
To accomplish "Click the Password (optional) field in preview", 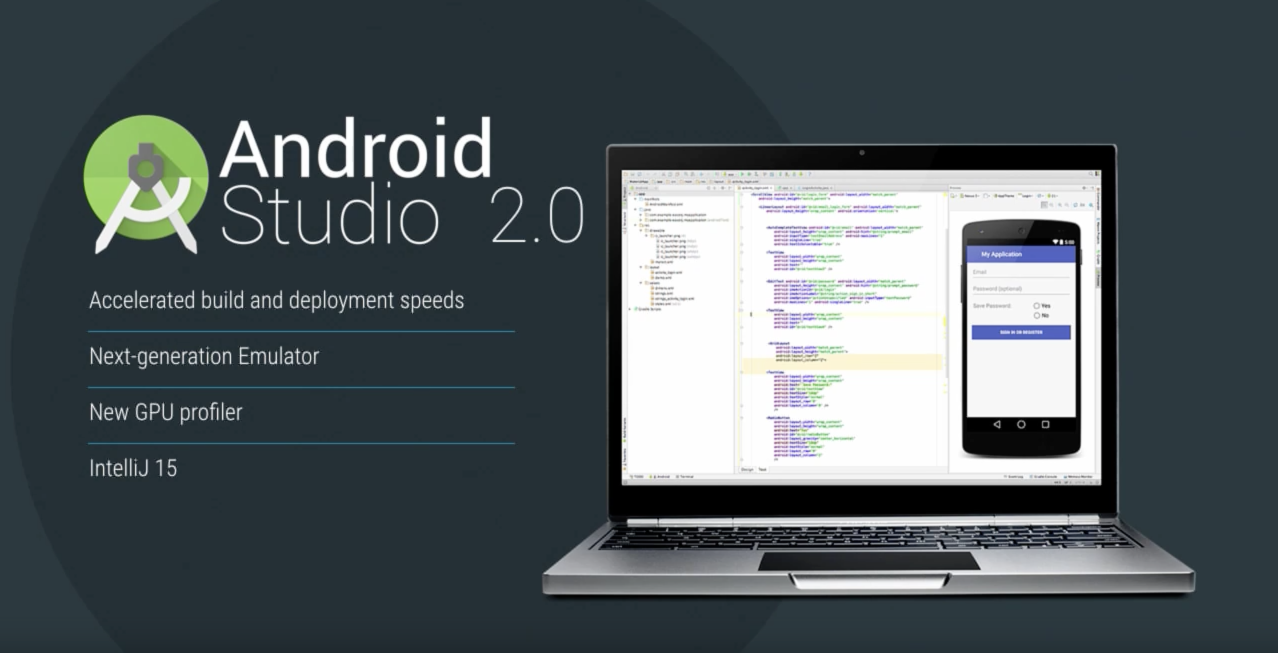I will coord(1020,289).
